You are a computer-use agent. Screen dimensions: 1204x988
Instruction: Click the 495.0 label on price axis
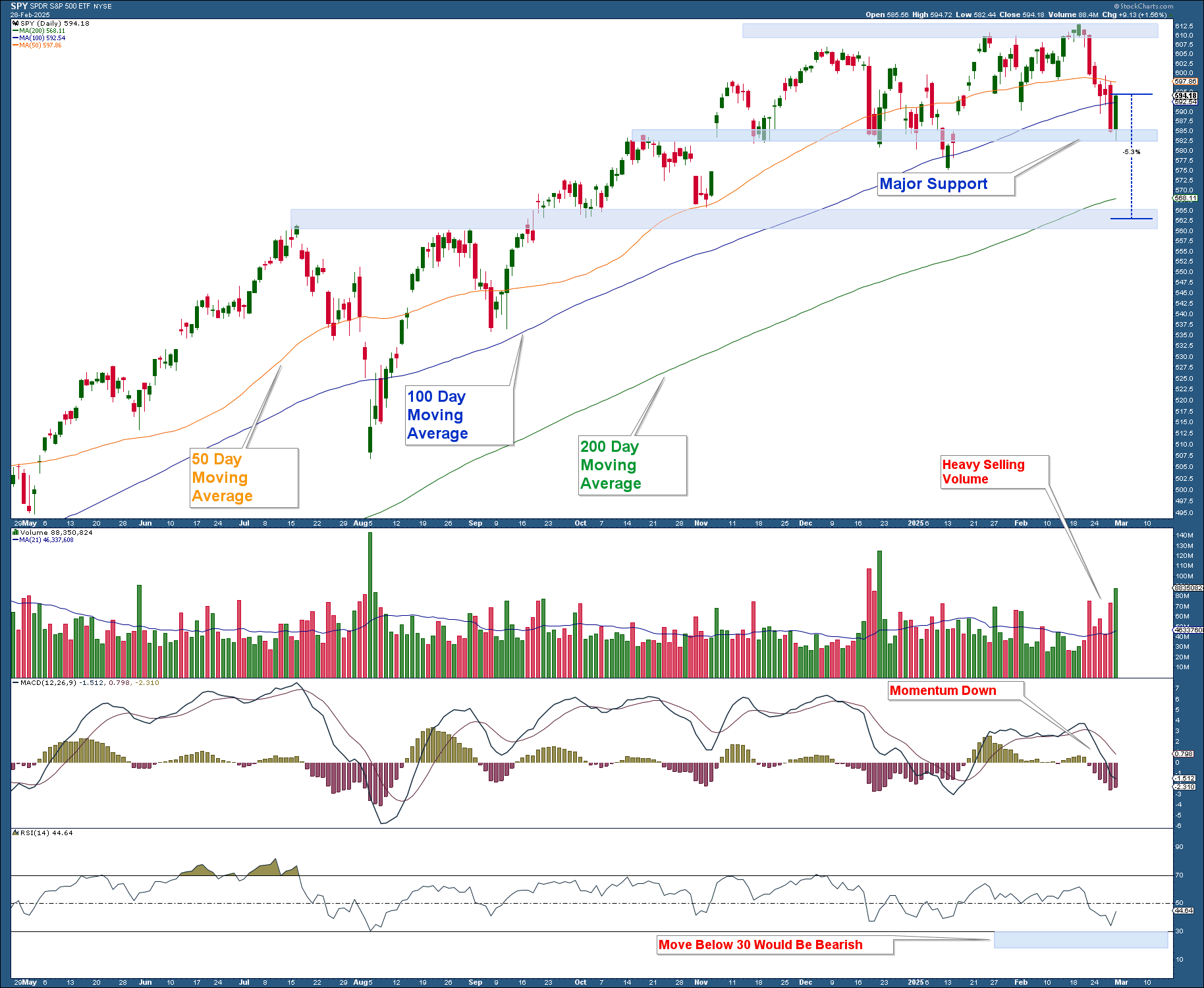point(1184,512)
